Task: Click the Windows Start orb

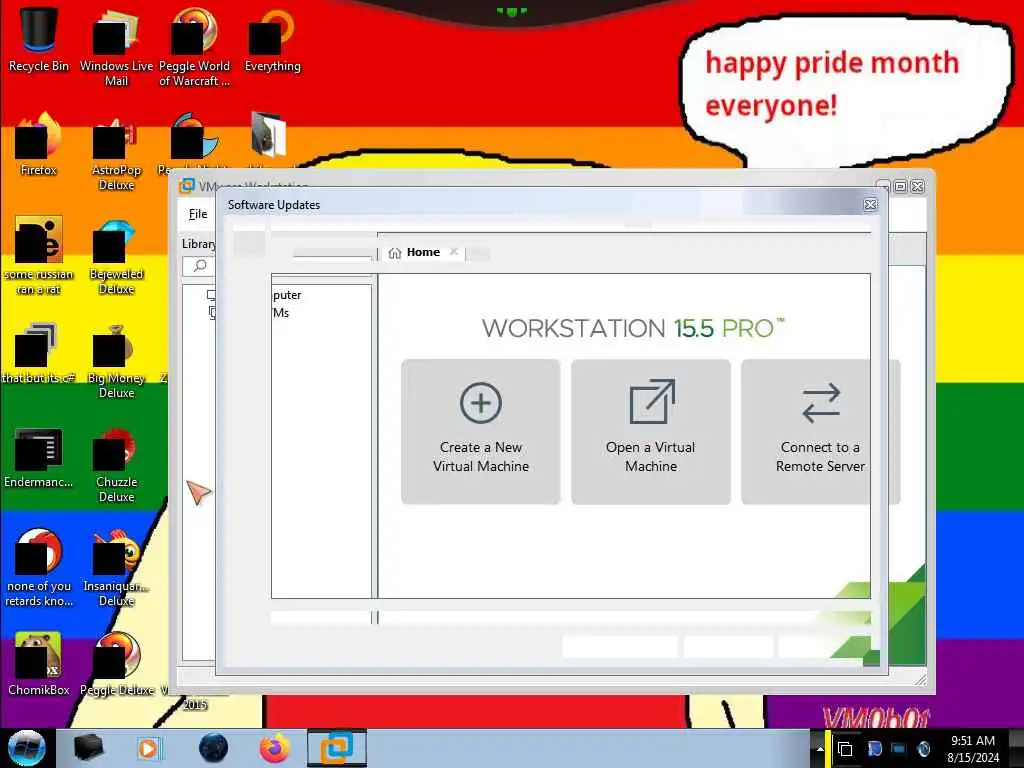Action: pyautogui.click(x=26, y=748)
